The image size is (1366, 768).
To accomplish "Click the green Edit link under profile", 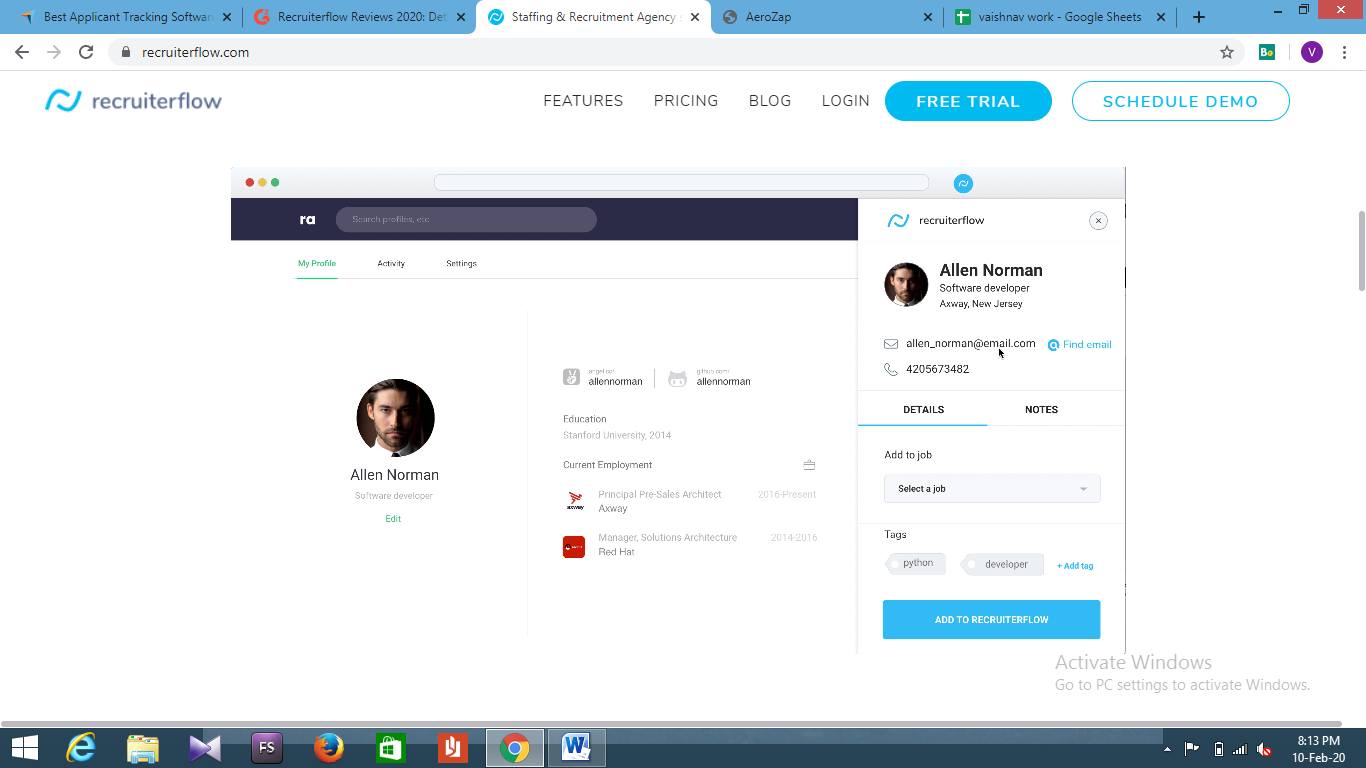I will [x=393, y=519].
